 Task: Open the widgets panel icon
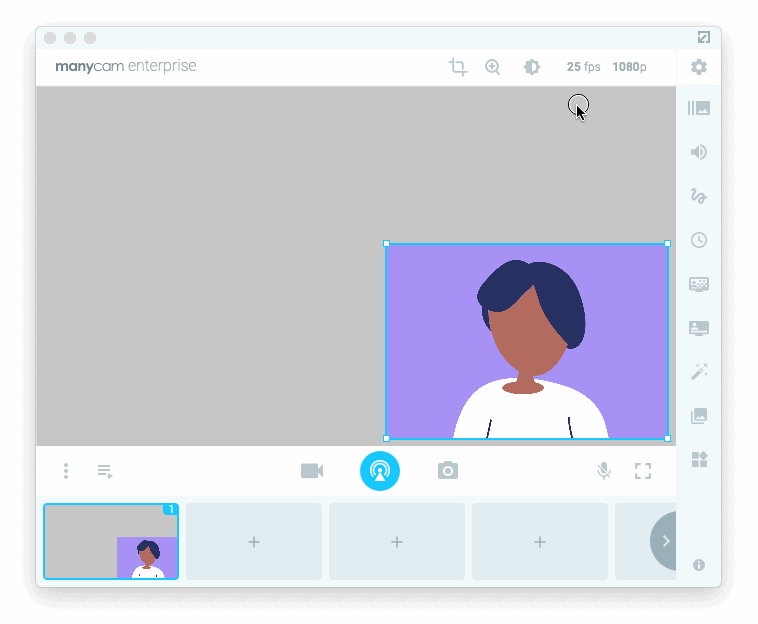tap(699, 459)
